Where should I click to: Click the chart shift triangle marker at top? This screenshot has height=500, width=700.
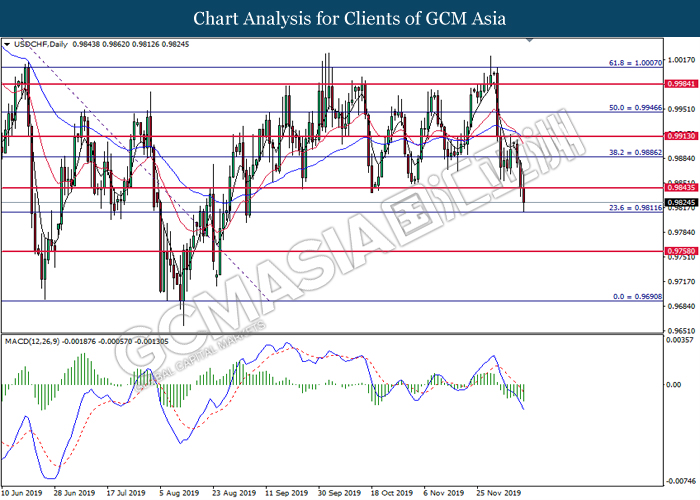[x=530, y=40]
